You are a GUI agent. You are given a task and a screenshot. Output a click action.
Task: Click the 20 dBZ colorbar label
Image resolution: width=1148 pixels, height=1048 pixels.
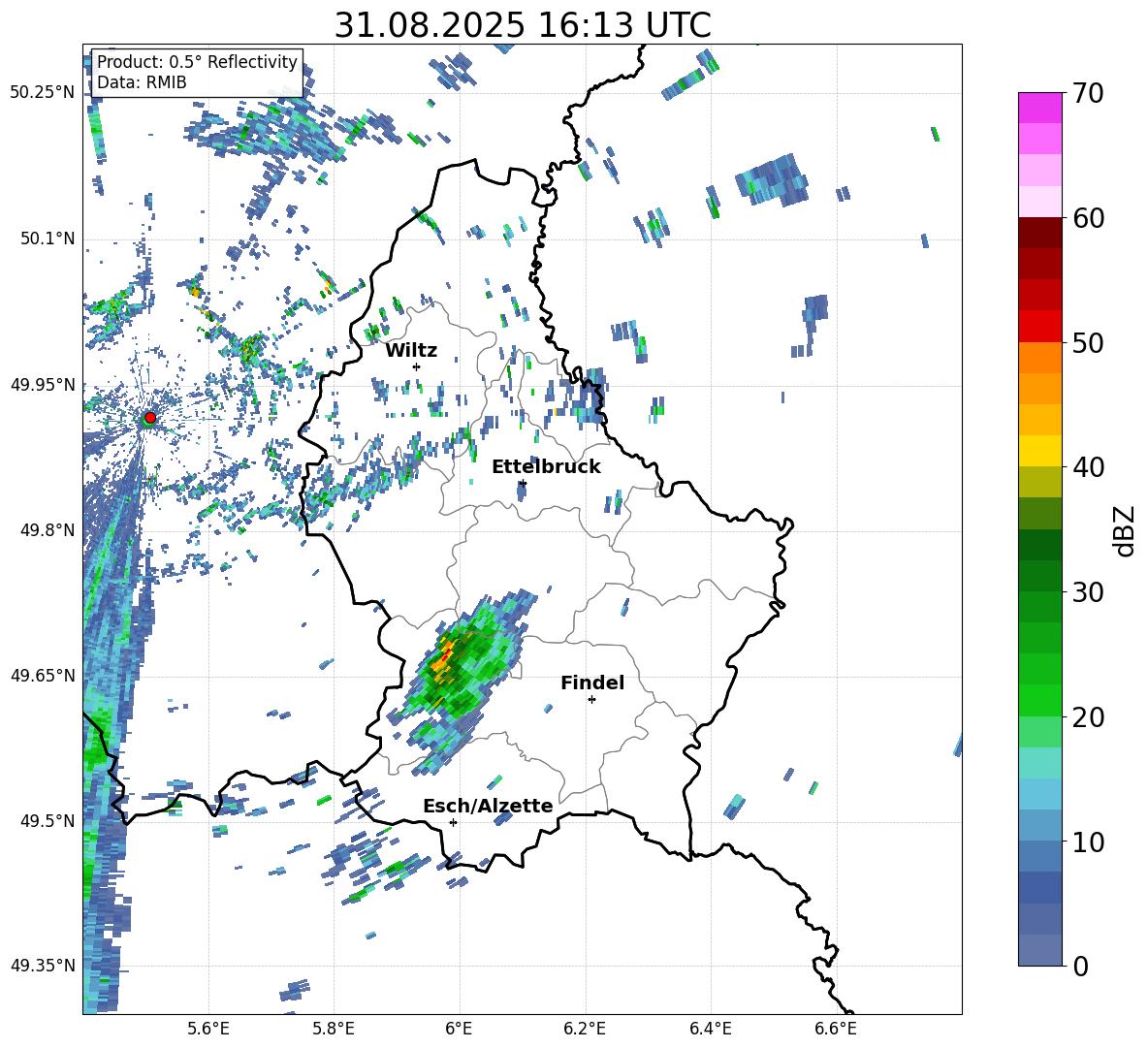[x=1088, y=717]
